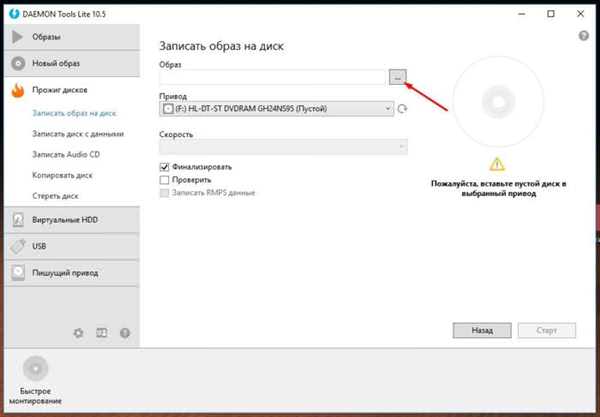Open the Привод drive dropdown
The width and height of the screenshot is (600, 417).
coord(276,109)
